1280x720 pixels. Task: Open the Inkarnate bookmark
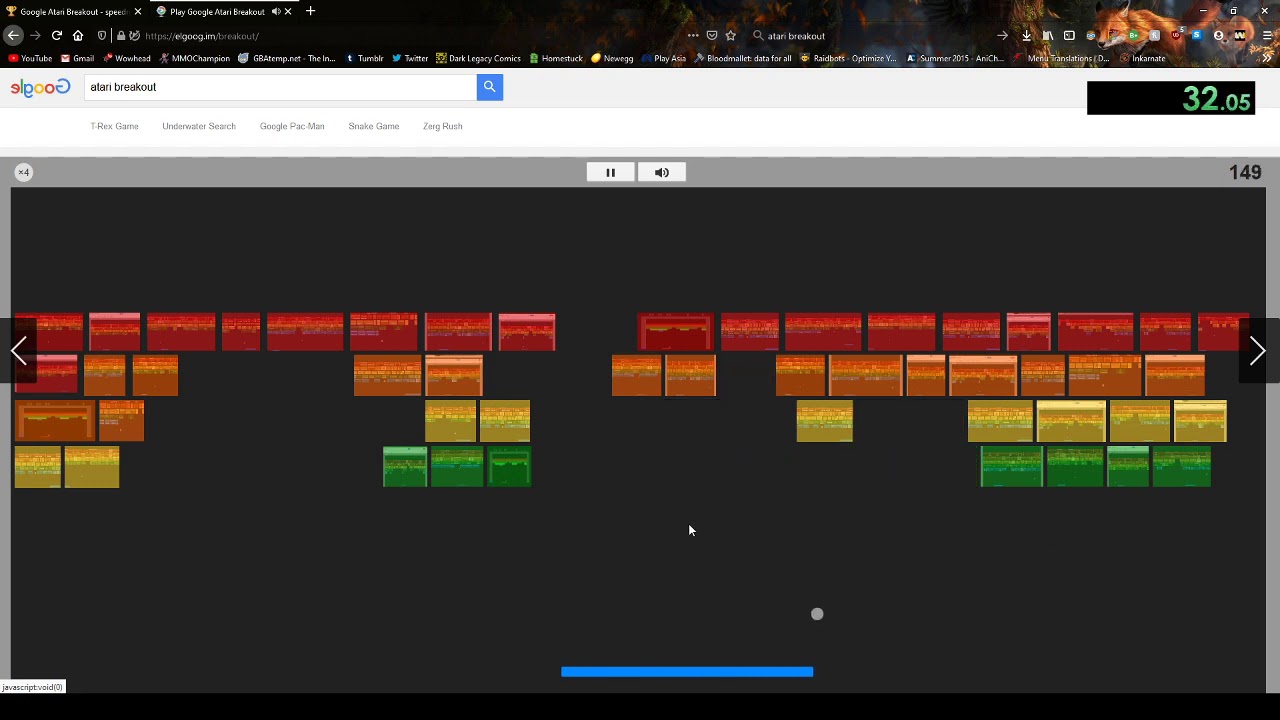(x=1142, y=58)
